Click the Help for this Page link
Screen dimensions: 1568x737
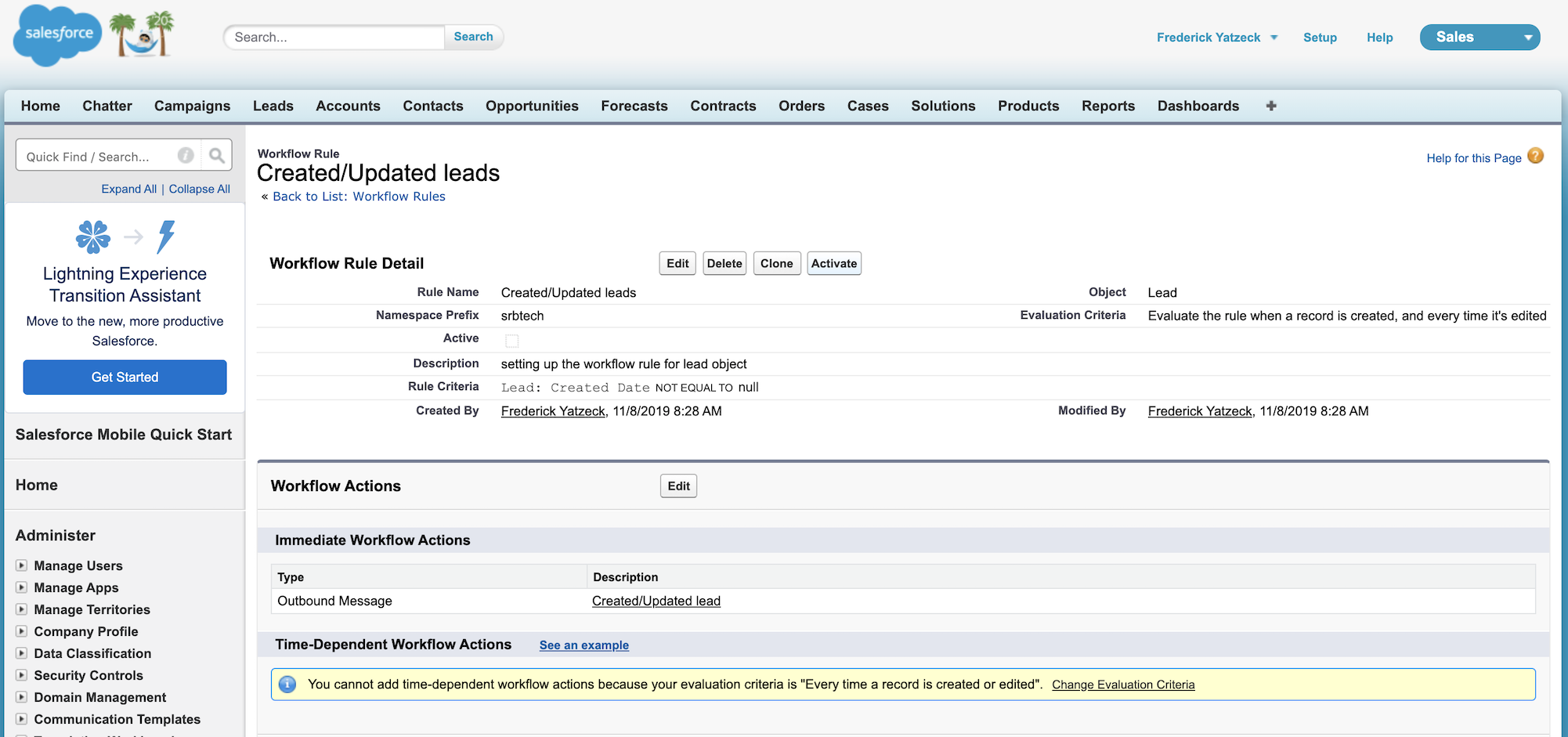[1474, 157]
